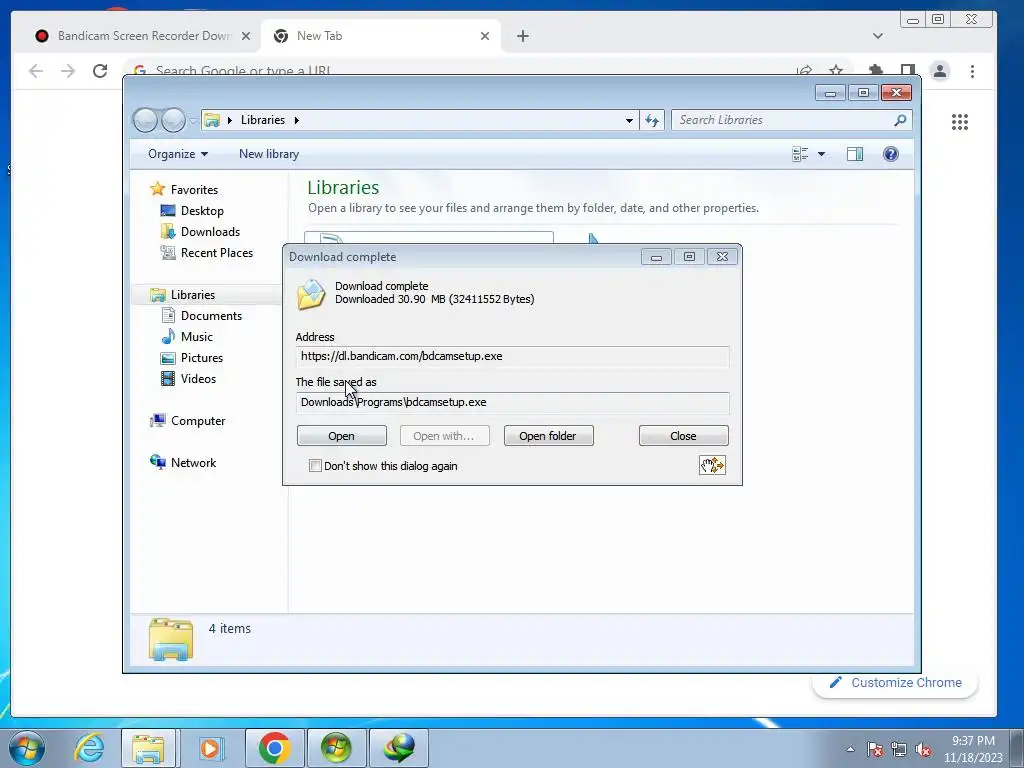Open the Chrome tab search dropdown
Image resolution: width=1024 pixels, height=768 pixels.
(x=878, y=36)
